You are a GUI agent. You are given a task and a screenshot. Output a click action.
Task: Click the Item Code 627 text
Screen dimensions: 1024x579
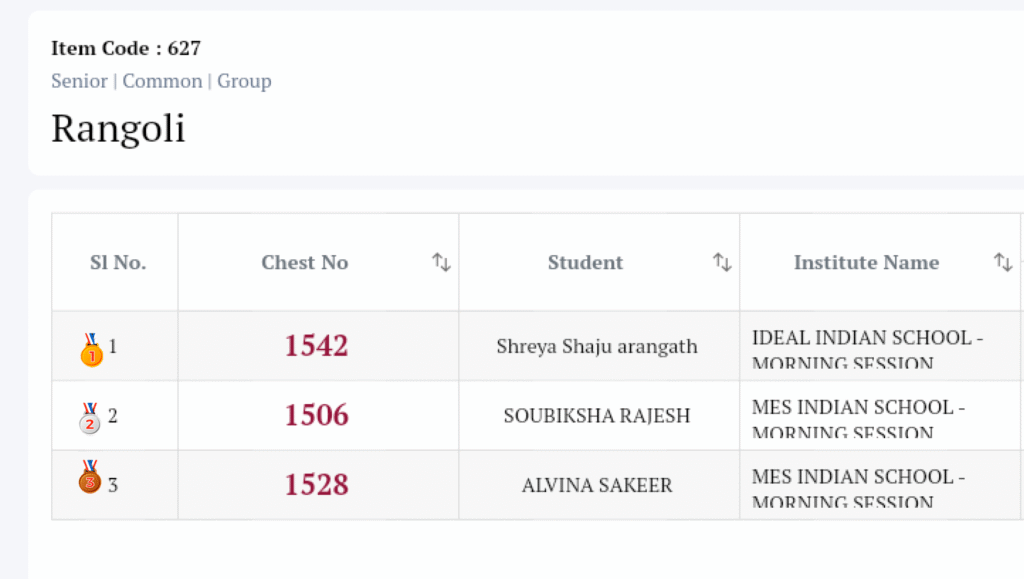[x=126, y=48]
